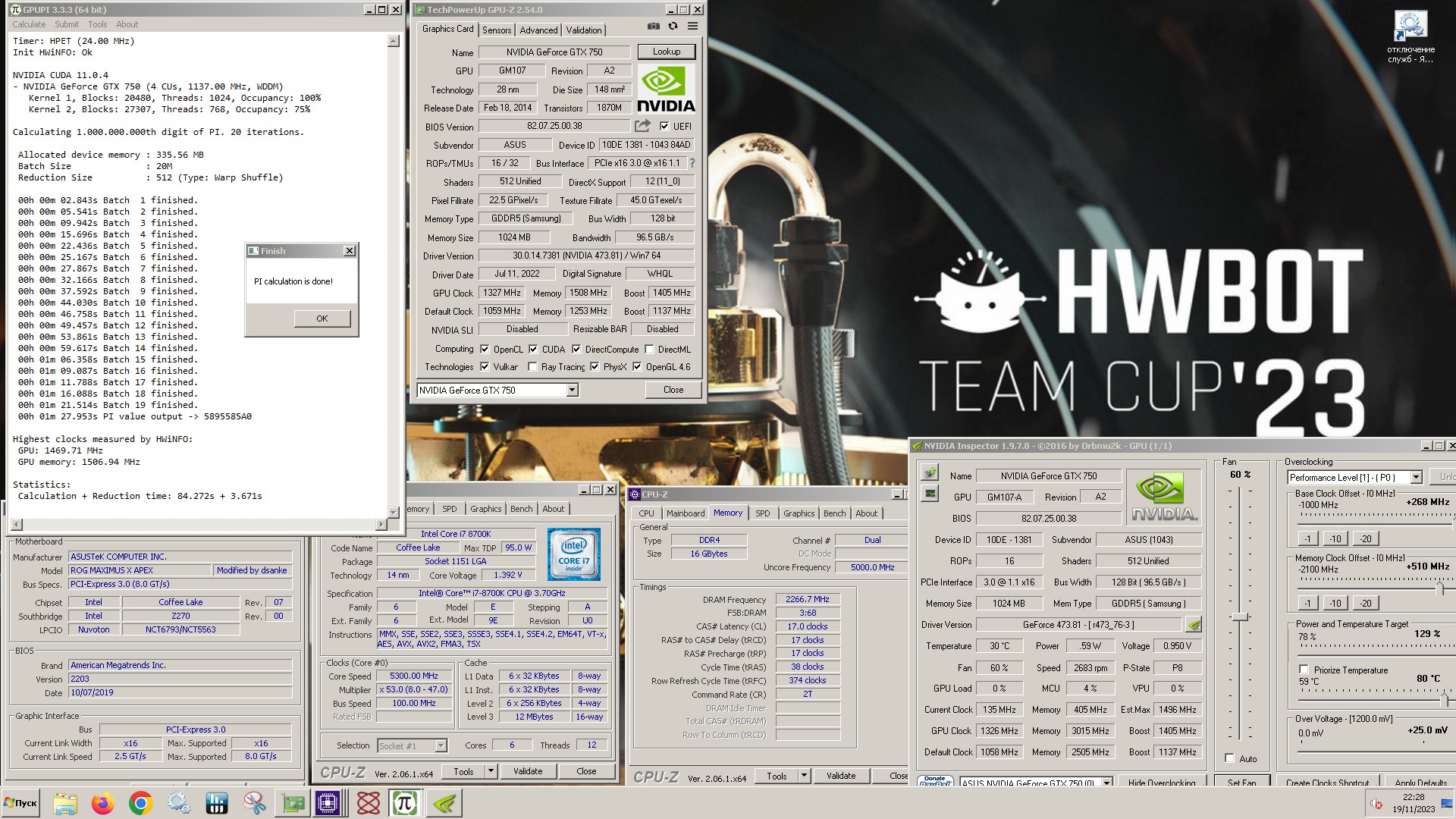Click NVIDIA logo in GPU-Z window
The height and width of the screenshot is (819, 1456).
tap(665, 89)
